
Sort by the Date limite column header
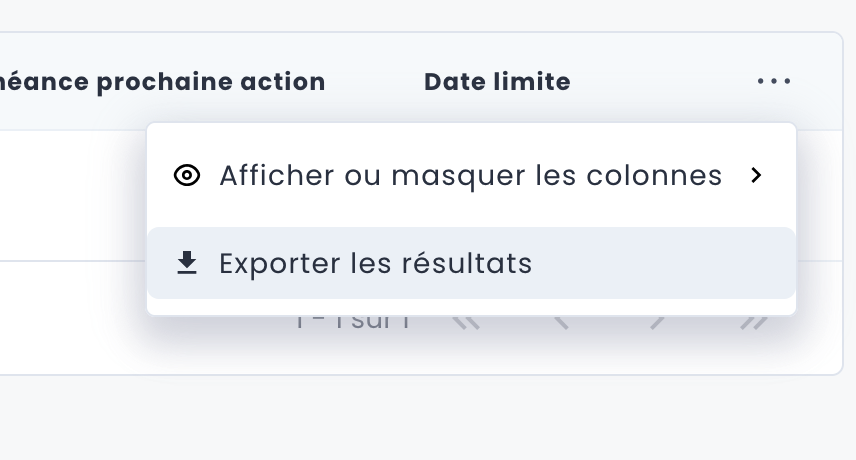(x=497, y=82)
